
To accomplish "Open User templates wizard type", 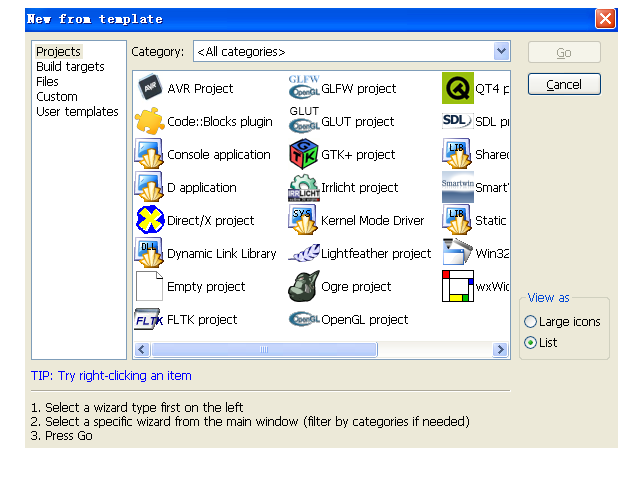I will point(77,111).
